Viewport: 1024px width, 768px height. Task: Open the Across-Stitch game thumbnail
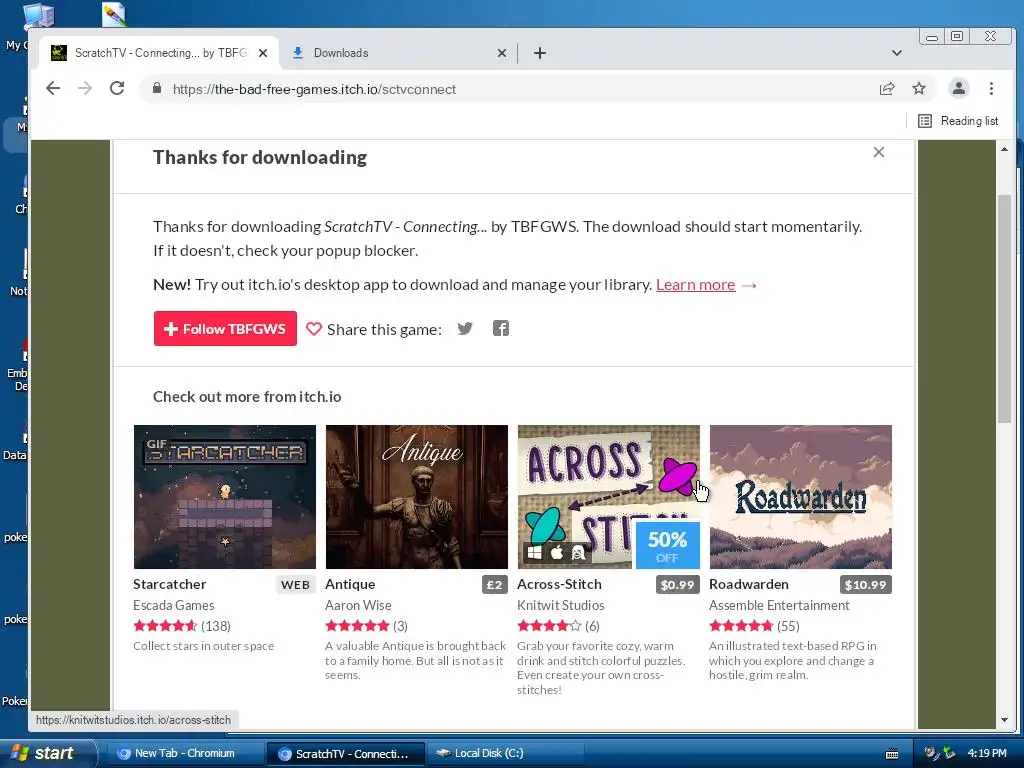pyautogui.click(x=609, y=497)
